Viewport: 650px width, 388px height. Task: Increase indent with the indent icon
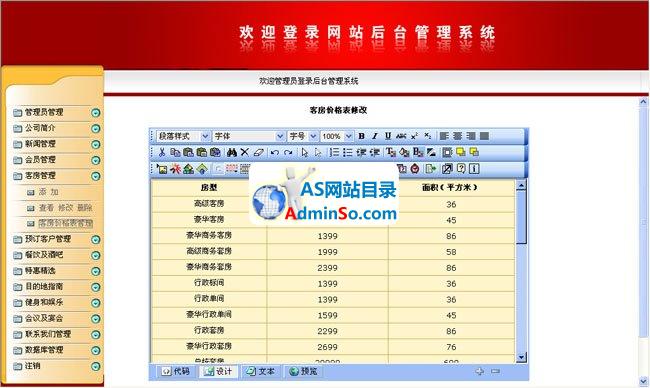374,152
